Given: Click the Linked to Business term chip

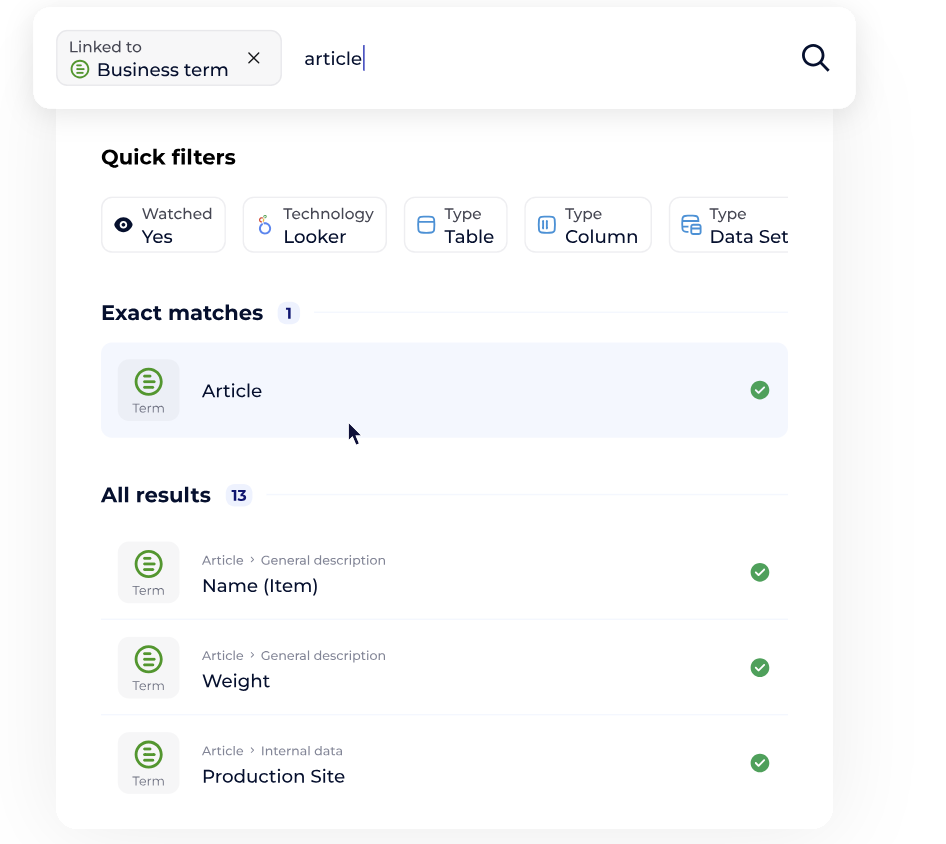Looking at the screenshot, I should point(150,58).
